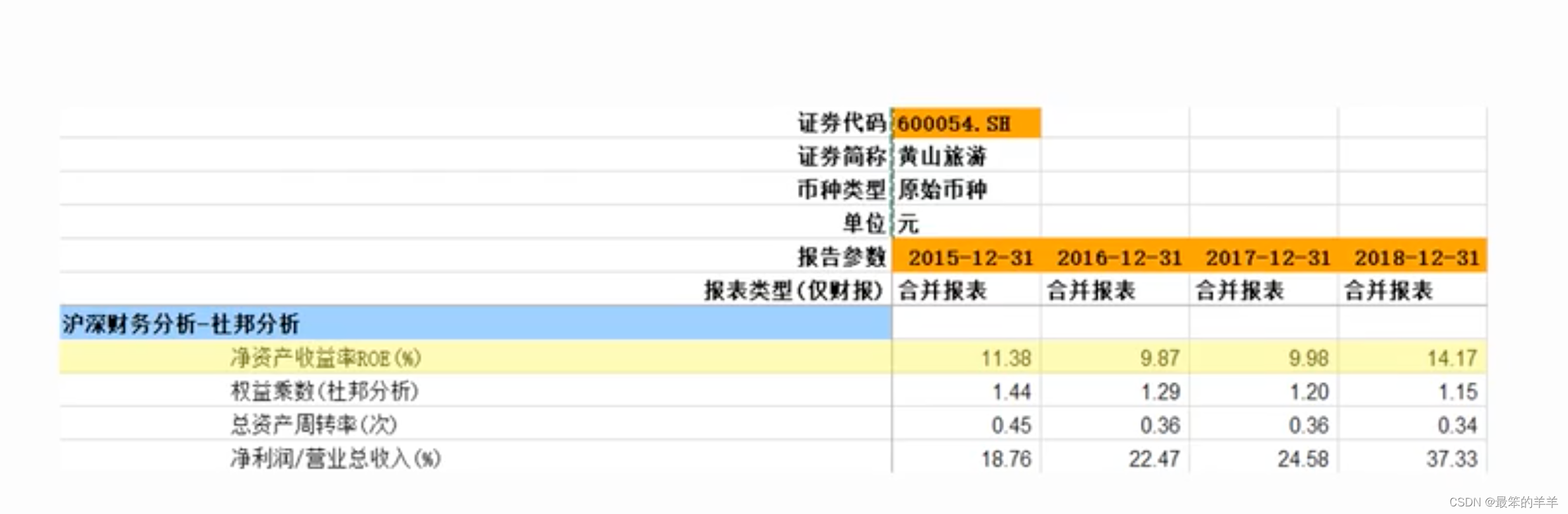This screenshot has height=514, width=1568.
Task: Click the 币种类型 label cell
Action: (x=841, y=189)
